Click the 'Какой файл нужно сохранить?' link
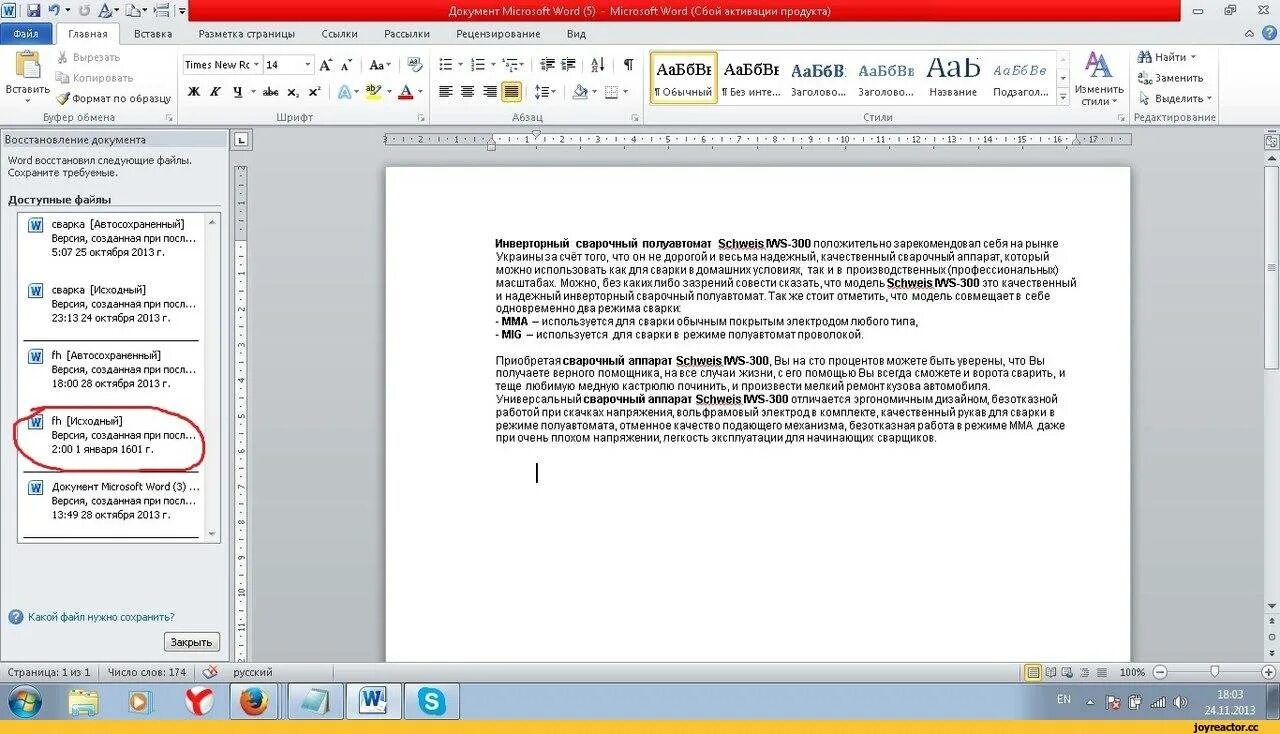 [x=101, y=617]
